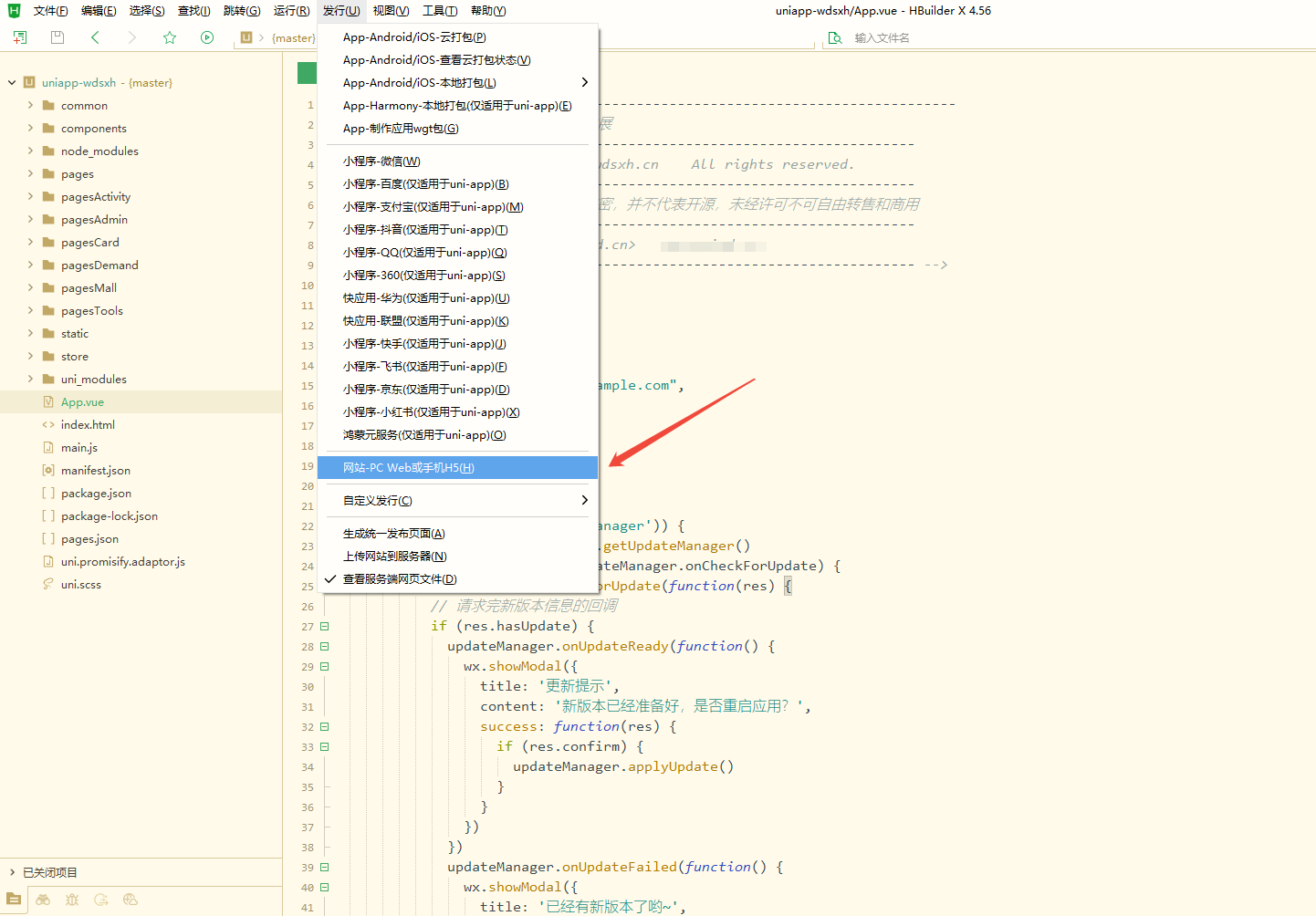
Task: Open the App-Android/iOS-本地打包 submenu arrow
Action: click(x=584, y=82)
